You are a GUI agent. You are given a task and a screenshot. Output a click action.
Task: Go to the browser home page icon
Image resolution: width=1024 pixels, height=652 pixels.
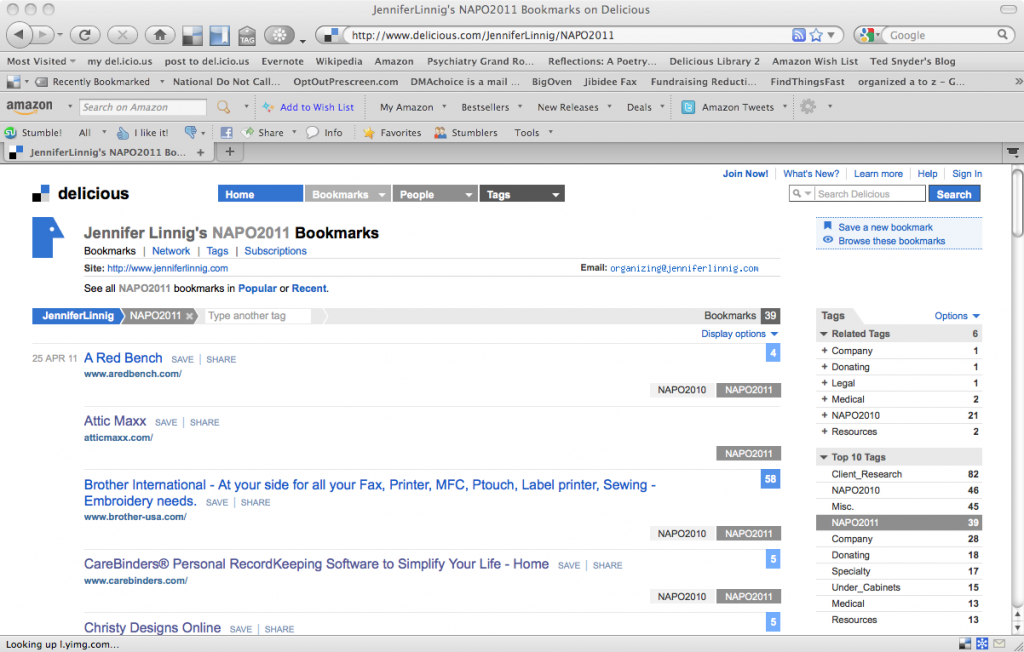tap(160, 35)
